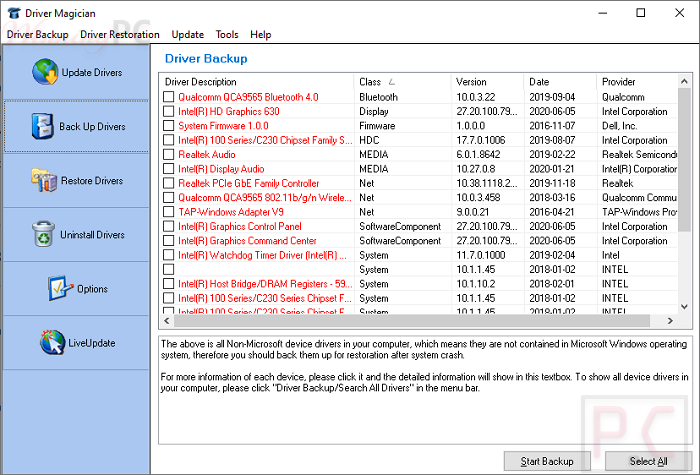Click the Back Up Drivers cabinet icon
Viewport: 700px width, 475px height.
click(42, 126)
